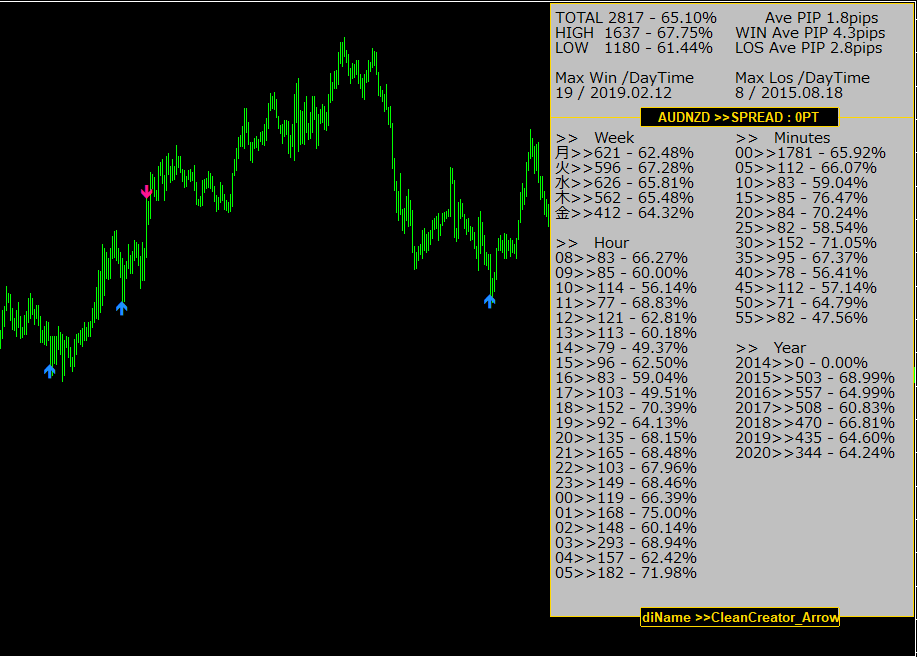917x657 pixels.
Task: Select hour row 18>>152 - 70.39%
Action: [626, 408]
